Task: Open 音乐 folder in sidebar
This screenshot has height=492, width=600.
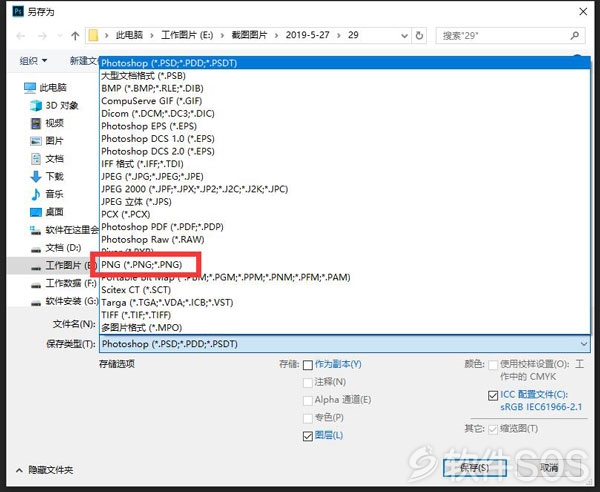Action: coord(47,194)
